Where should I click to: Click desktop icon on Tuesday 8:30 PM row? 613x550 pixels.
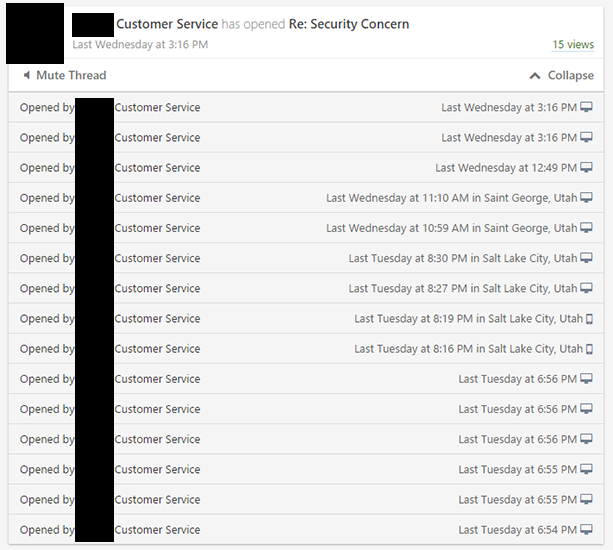point(586,258)
